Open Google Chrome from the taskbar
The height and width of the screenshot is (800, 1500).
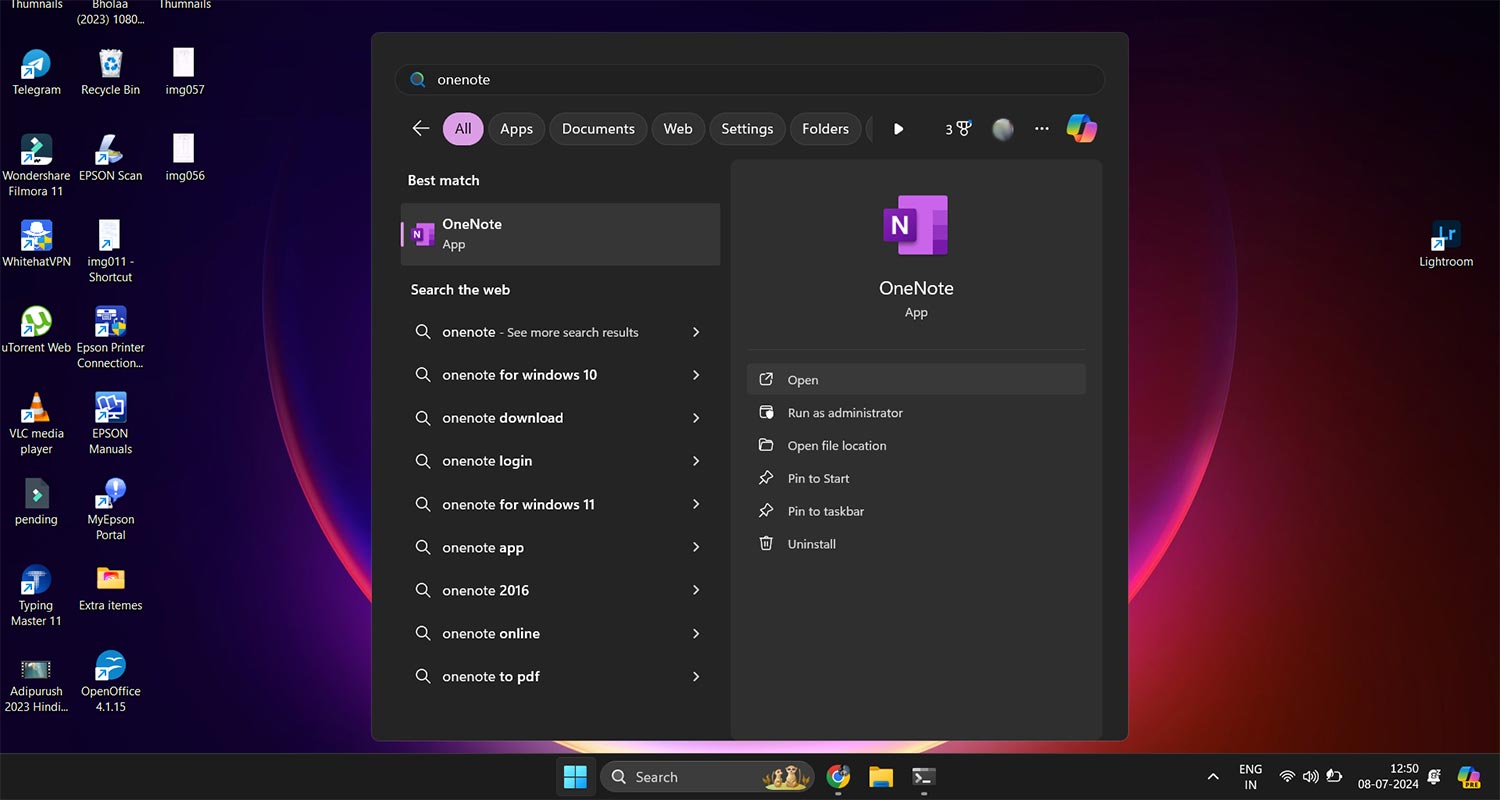point(838,777)
